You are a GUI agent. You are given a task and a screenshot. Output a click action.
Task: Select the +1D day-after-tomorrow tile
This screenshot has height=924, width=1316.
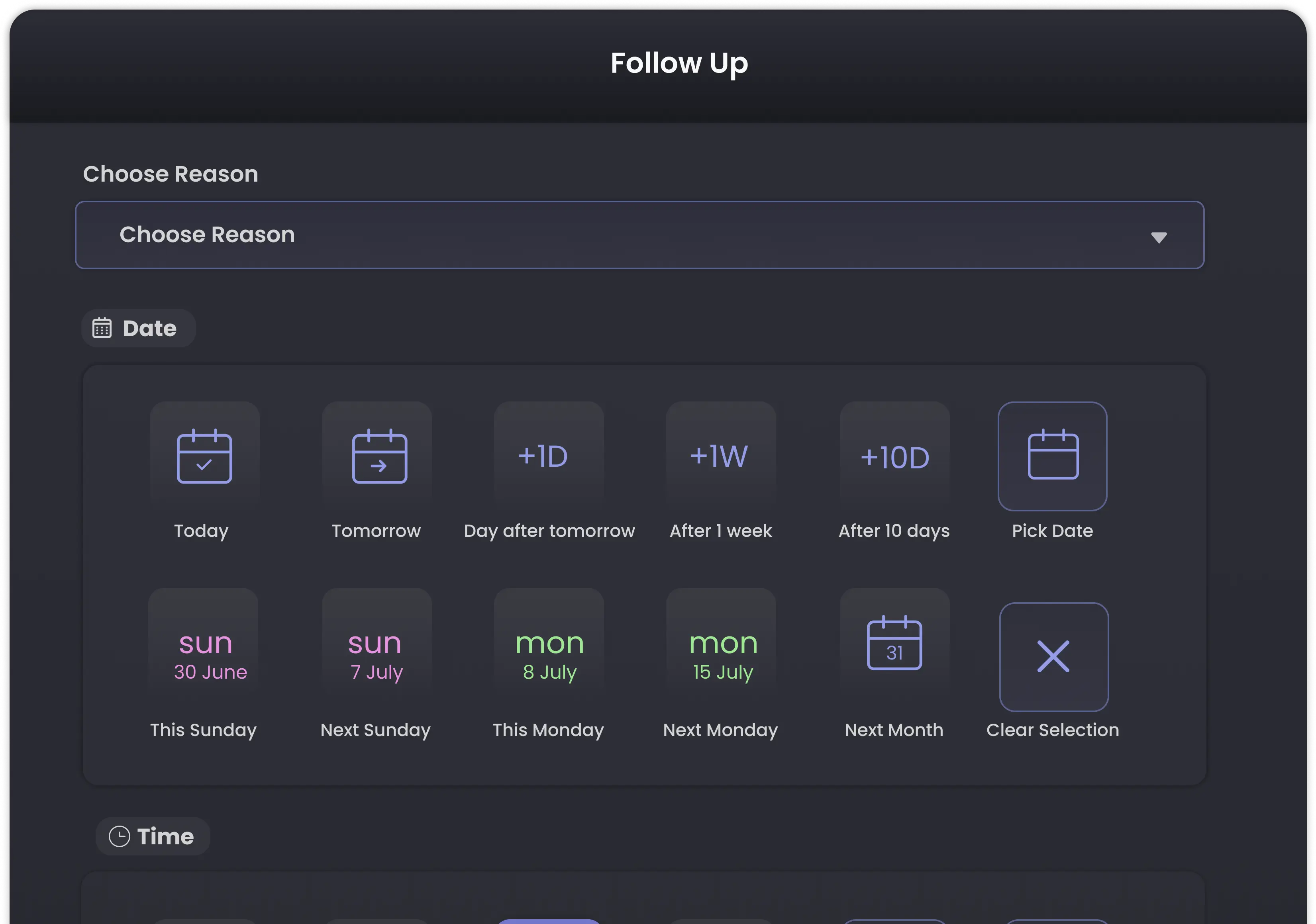[x=548, y=455]
